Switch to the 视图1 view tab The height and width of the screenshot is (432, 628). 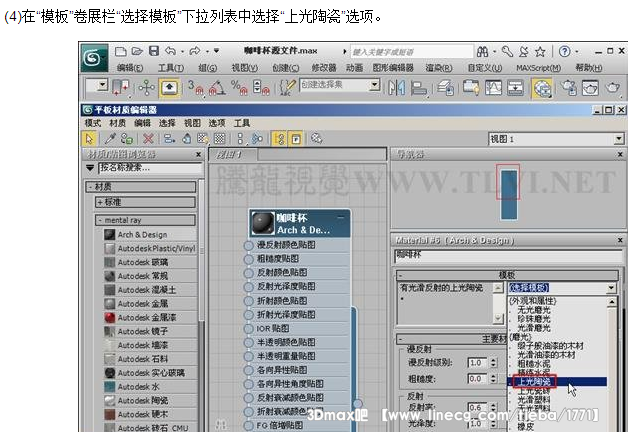[x=232, y=155]
